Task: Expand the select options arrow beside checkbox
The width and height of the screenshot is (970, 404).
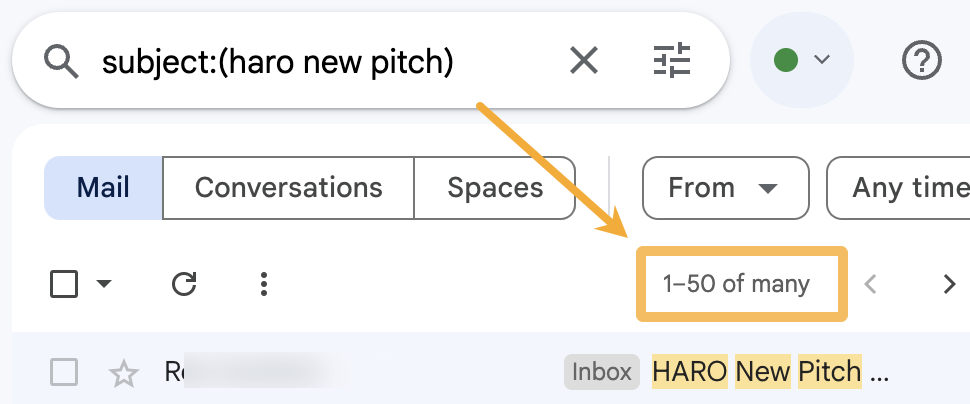Action: click(104, 285)
